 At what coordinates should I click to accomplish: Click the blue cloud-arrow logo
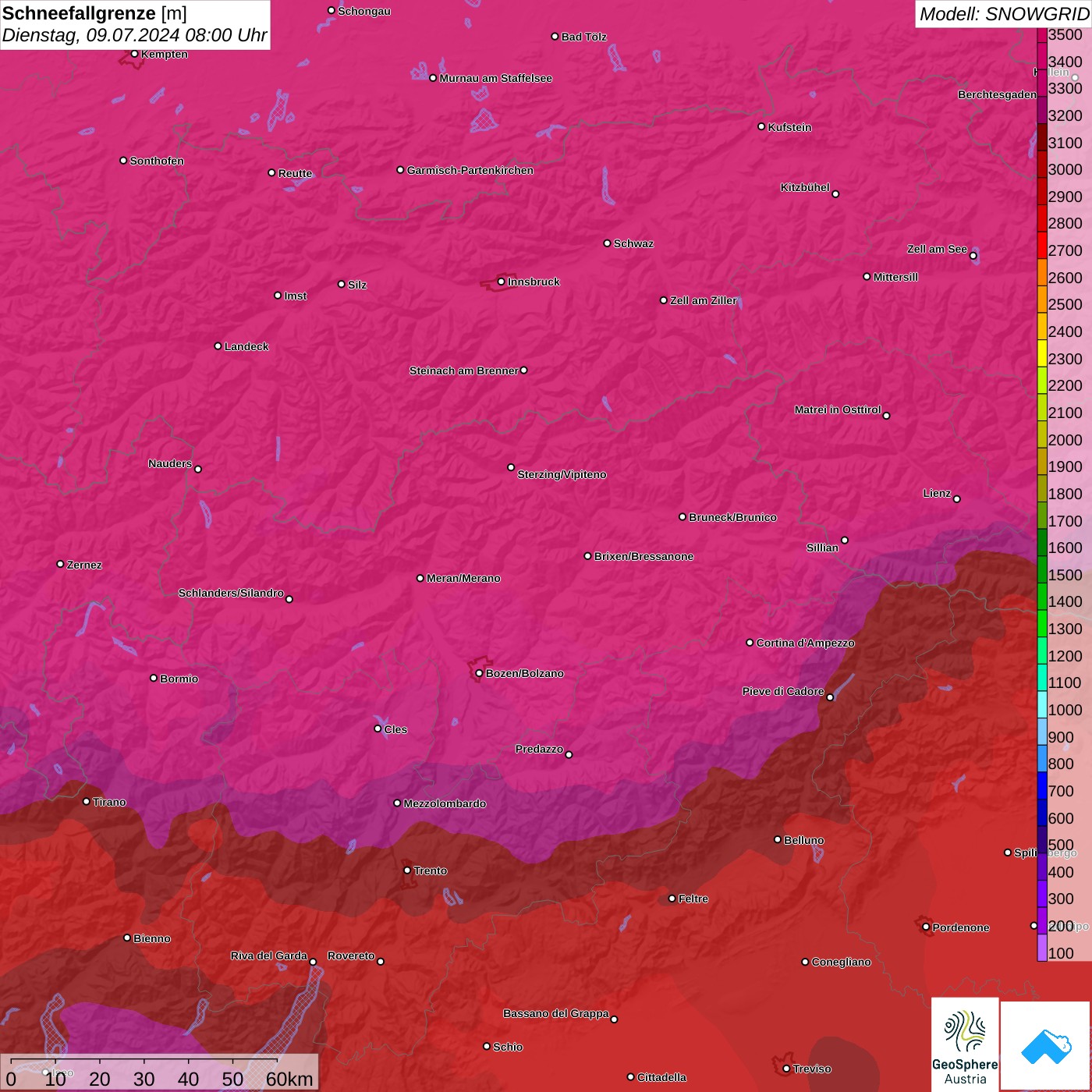[x=1046, y=1046]
